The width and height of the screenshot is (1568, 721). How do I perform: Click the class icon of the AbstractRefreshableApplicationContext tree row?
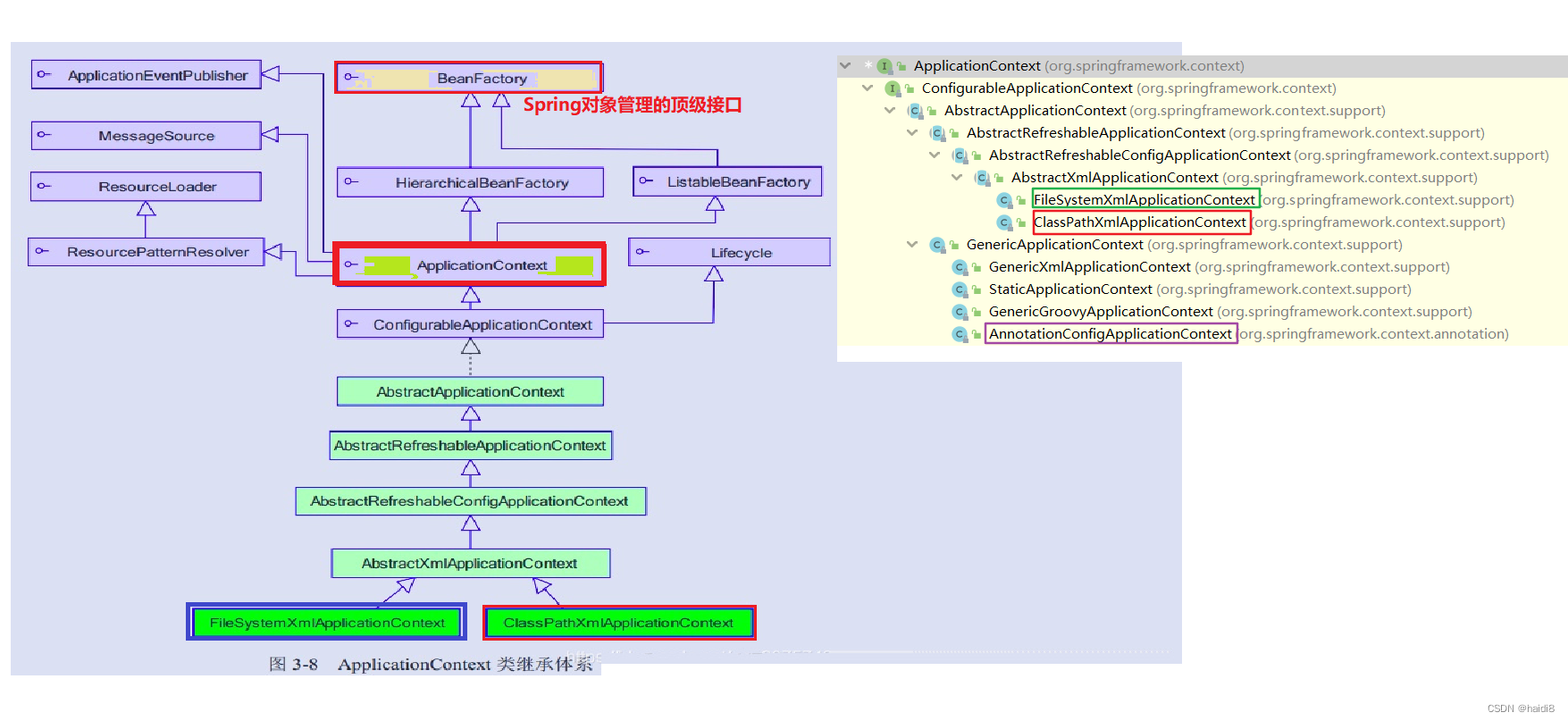[937, 133]
